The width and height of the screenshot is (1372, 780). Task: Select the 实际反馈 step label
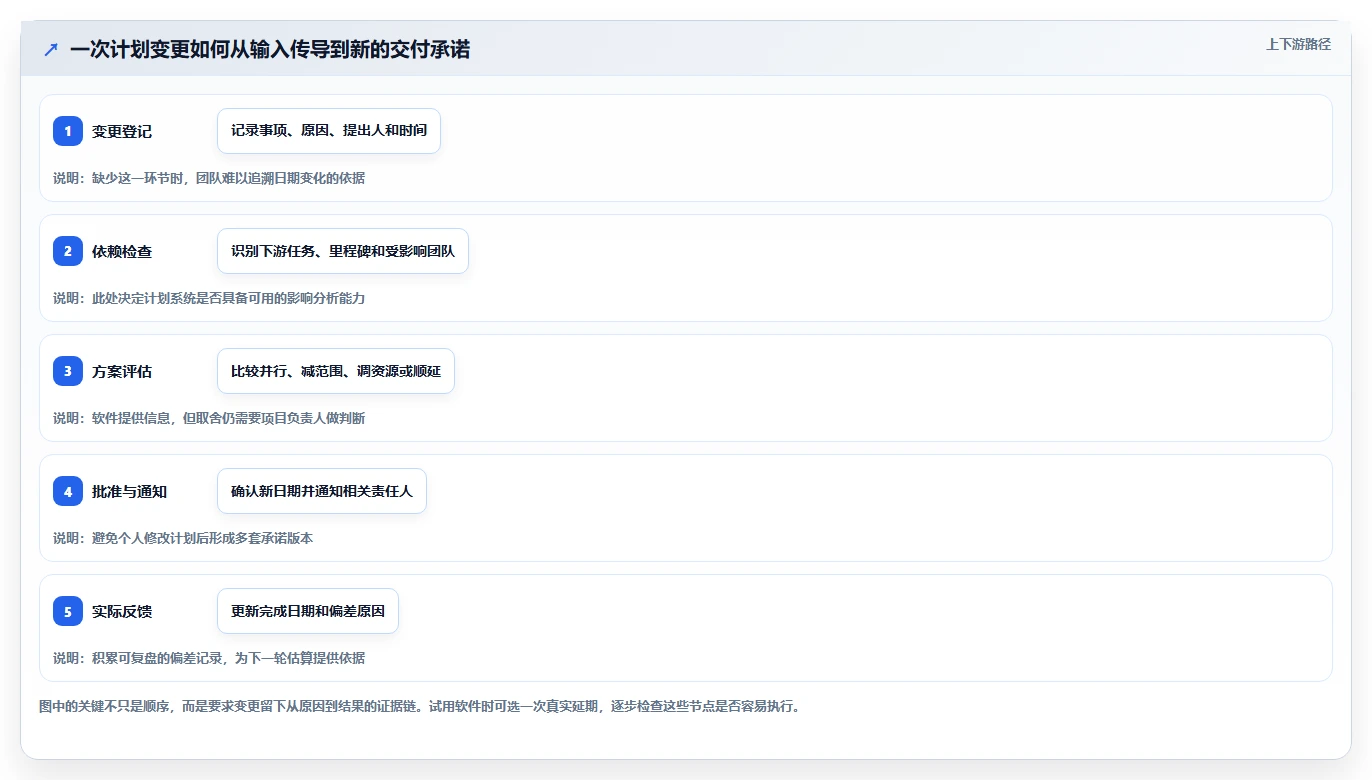click(x=122, y=612)
